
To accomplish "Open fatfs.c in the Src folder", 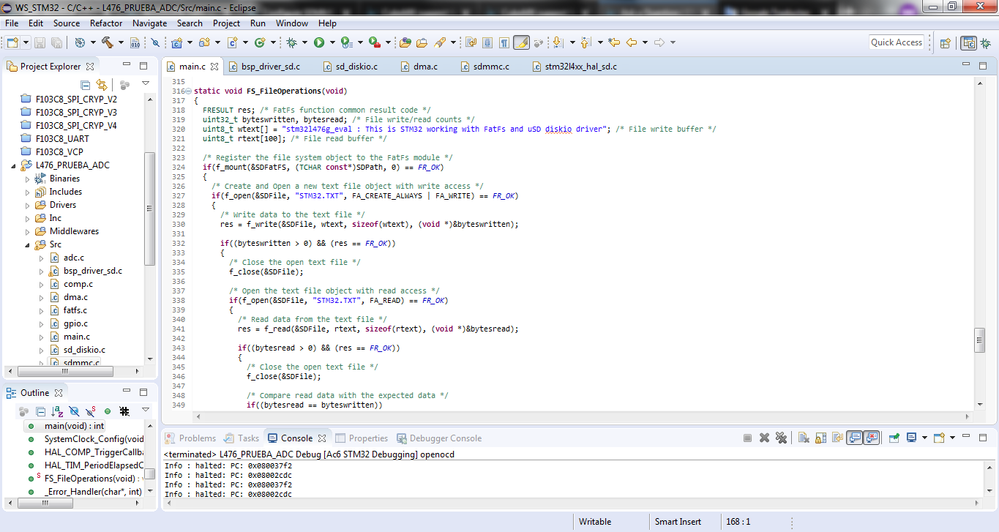I will point(76,310).
